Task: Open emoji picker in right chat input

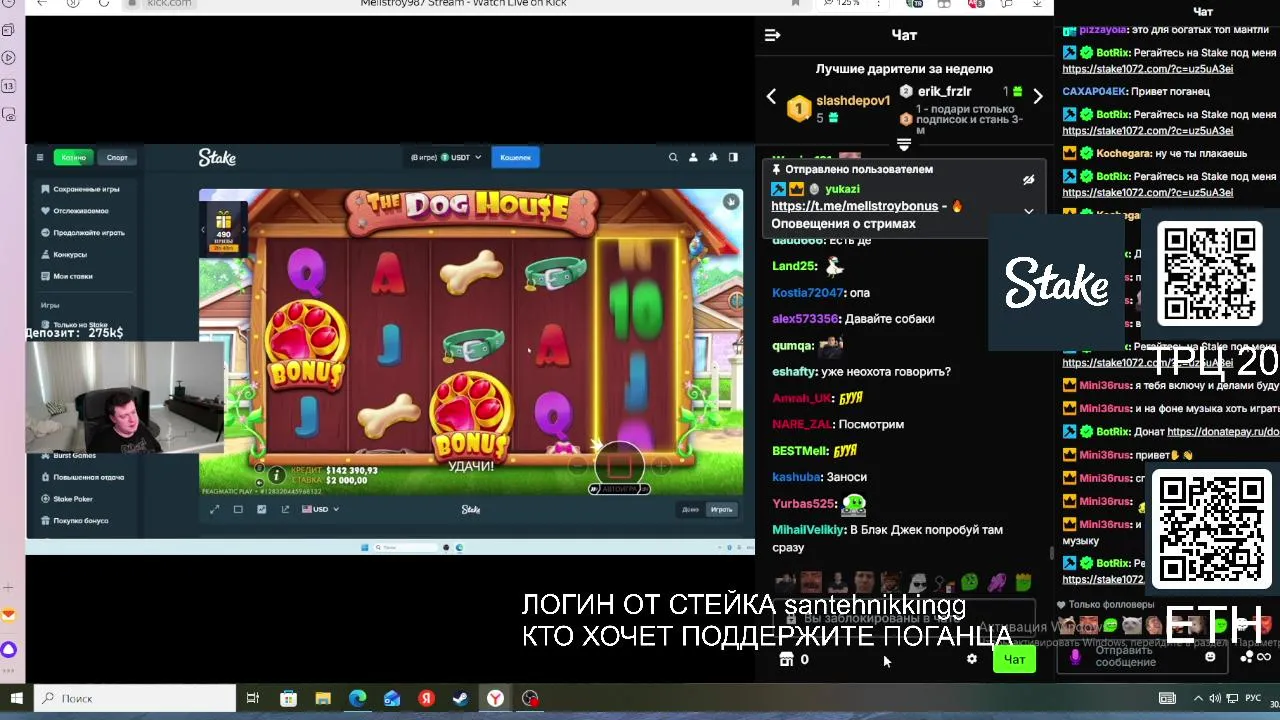Action: [1210, 657]
